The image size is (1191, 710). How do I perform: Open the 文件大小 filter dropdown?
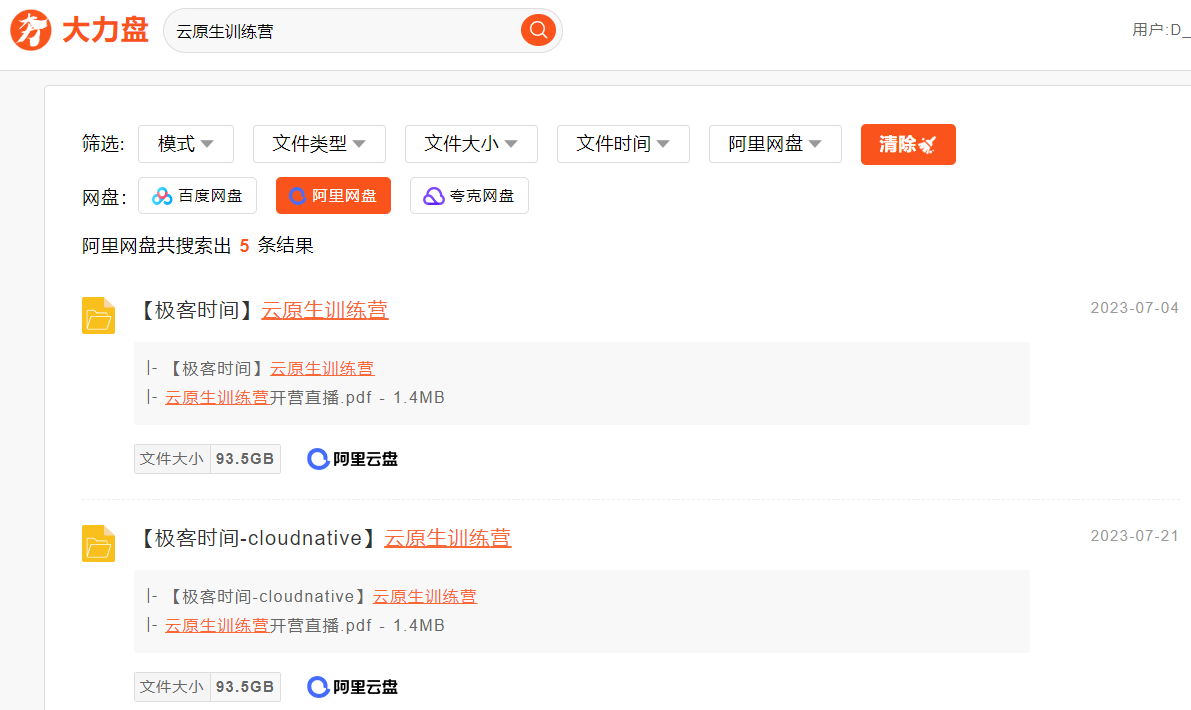[471, 144]
